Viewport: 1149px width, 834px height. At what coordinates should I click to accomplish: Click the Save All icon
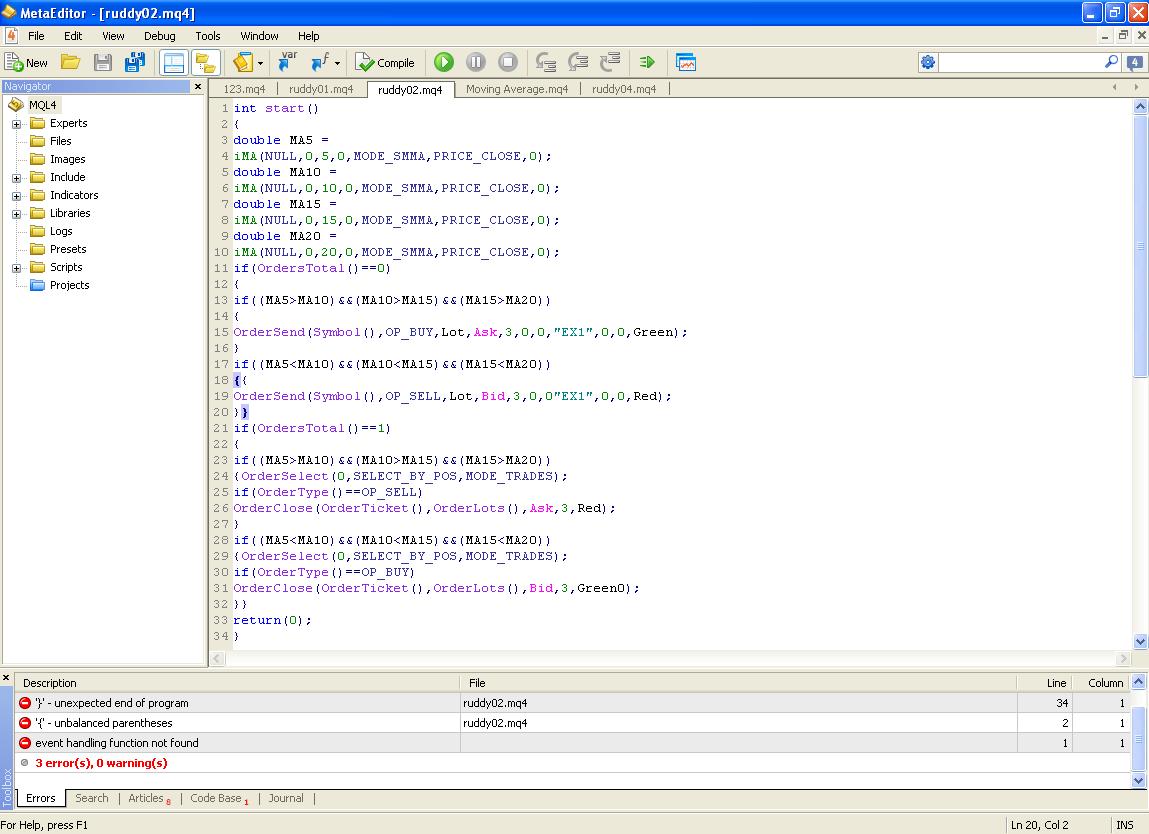[x=134, y=62]
